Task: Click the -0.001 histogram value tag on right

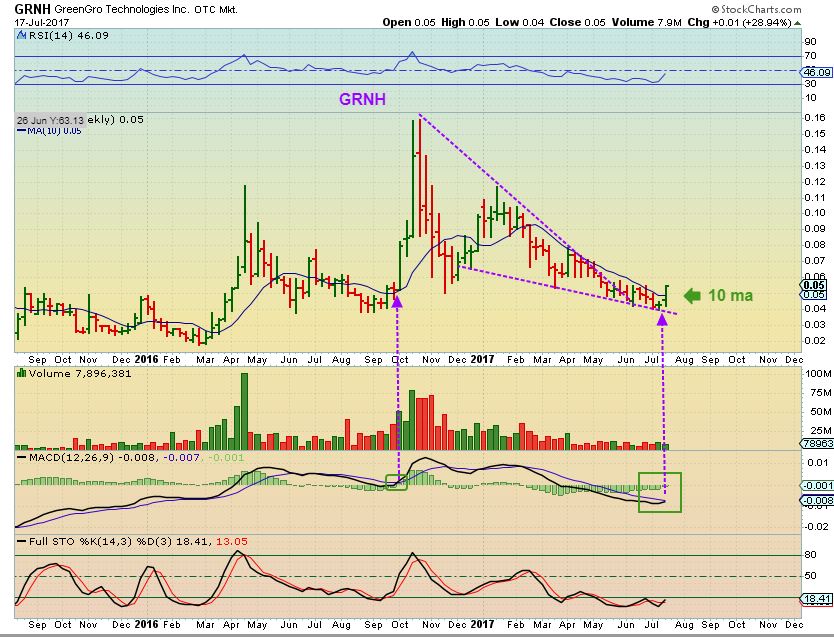Action: click(817, 485)
